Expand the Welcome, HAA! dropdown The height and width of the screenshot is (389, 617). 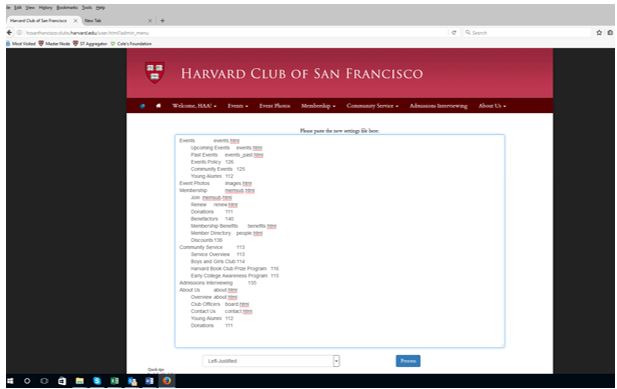pyautogui.click(x=194, y=106)
